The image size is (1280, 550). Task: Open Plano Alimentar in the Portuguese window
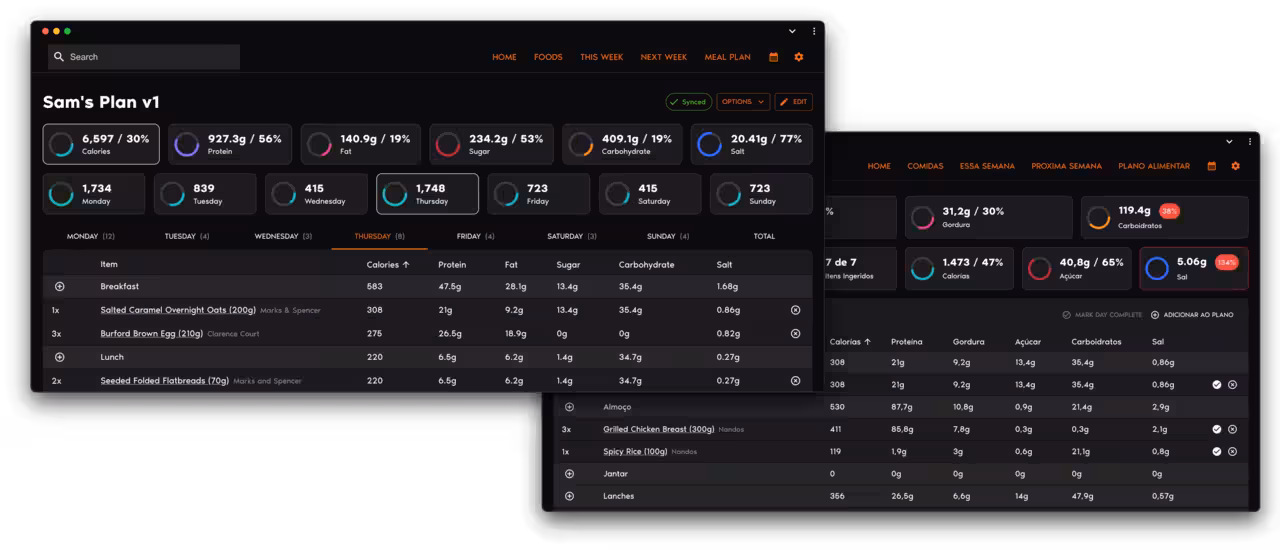pyautogui.click(x=1154, y=166)
